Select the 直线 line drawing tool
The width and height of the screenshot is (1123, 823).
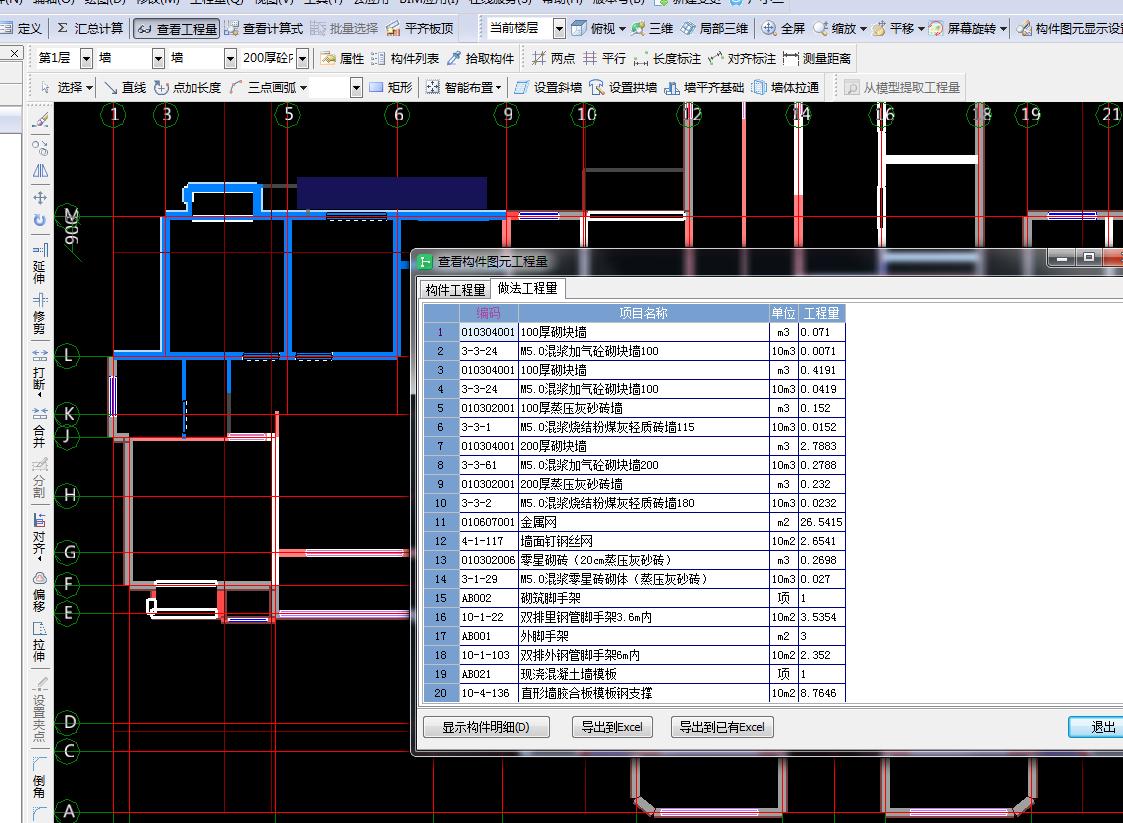tap(125, 87)
